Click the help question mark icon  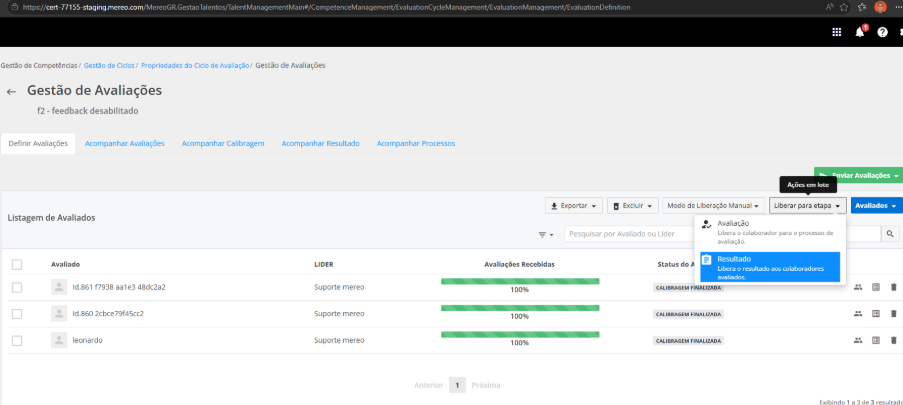(x=882, y=32)
